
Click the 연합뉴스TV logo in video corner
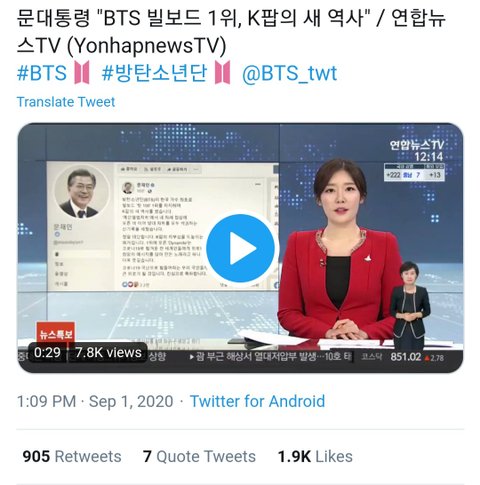417,145
